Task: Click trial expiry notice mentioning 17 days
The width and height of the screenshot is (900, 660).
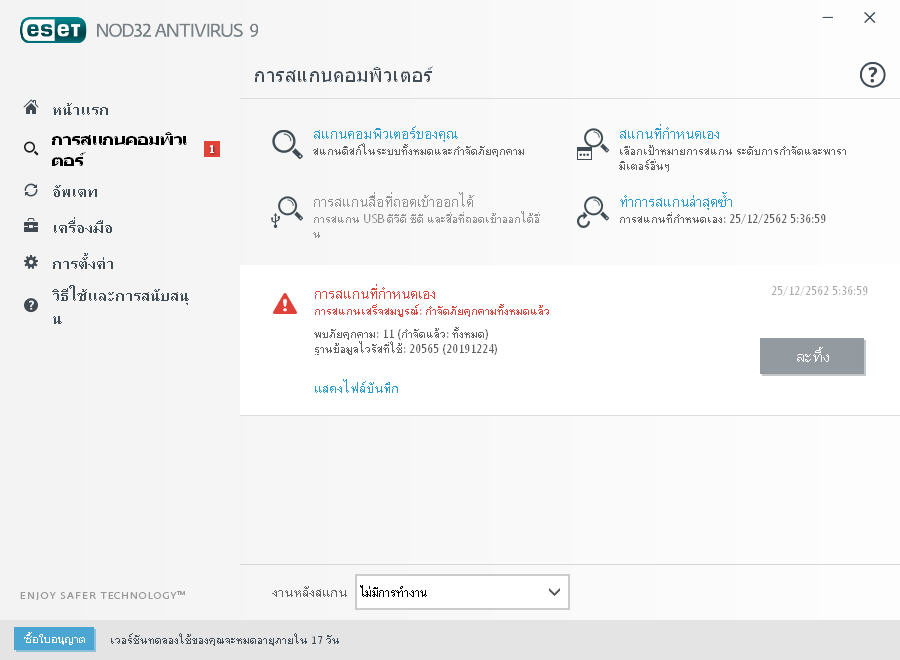Action: (x=224, y=640)
